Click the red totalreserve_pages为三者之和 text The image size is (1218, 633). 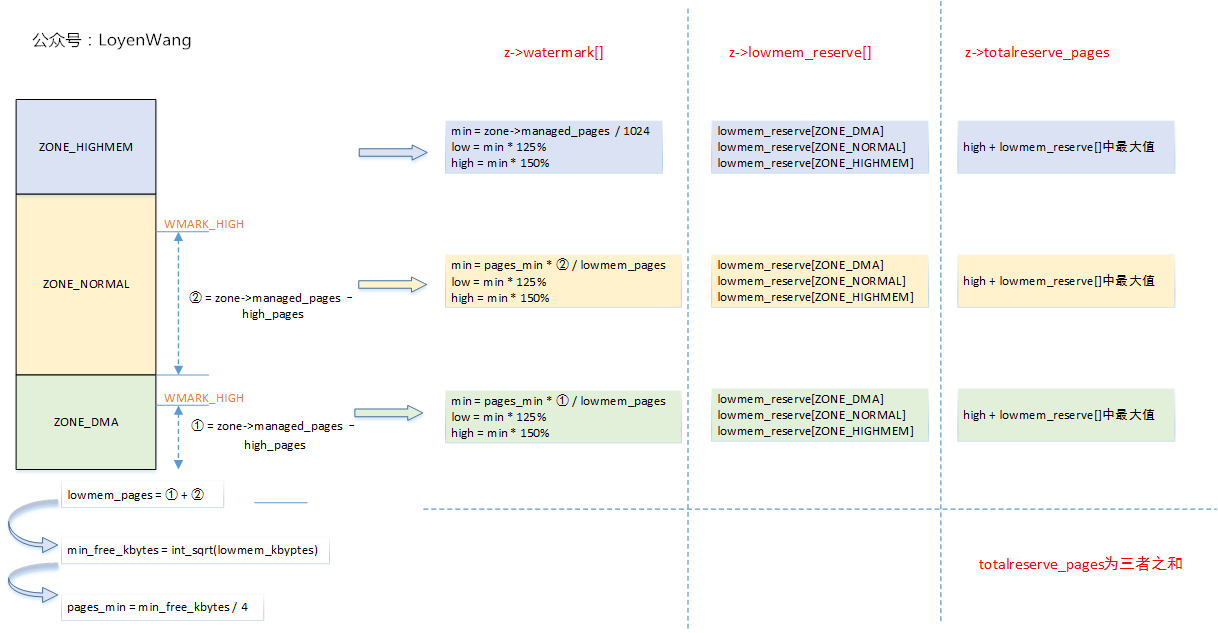[1080, 563]
